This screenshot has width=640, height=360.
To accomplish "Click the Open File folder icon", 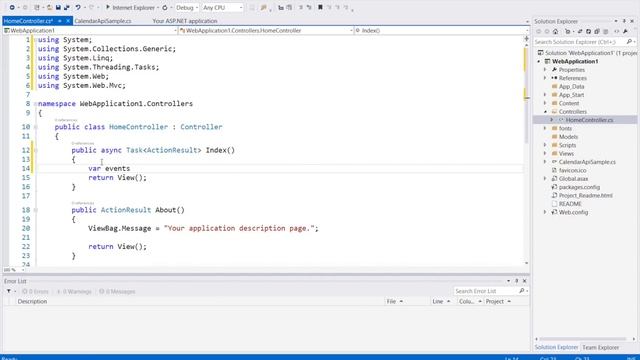I will tap(49, 7).
